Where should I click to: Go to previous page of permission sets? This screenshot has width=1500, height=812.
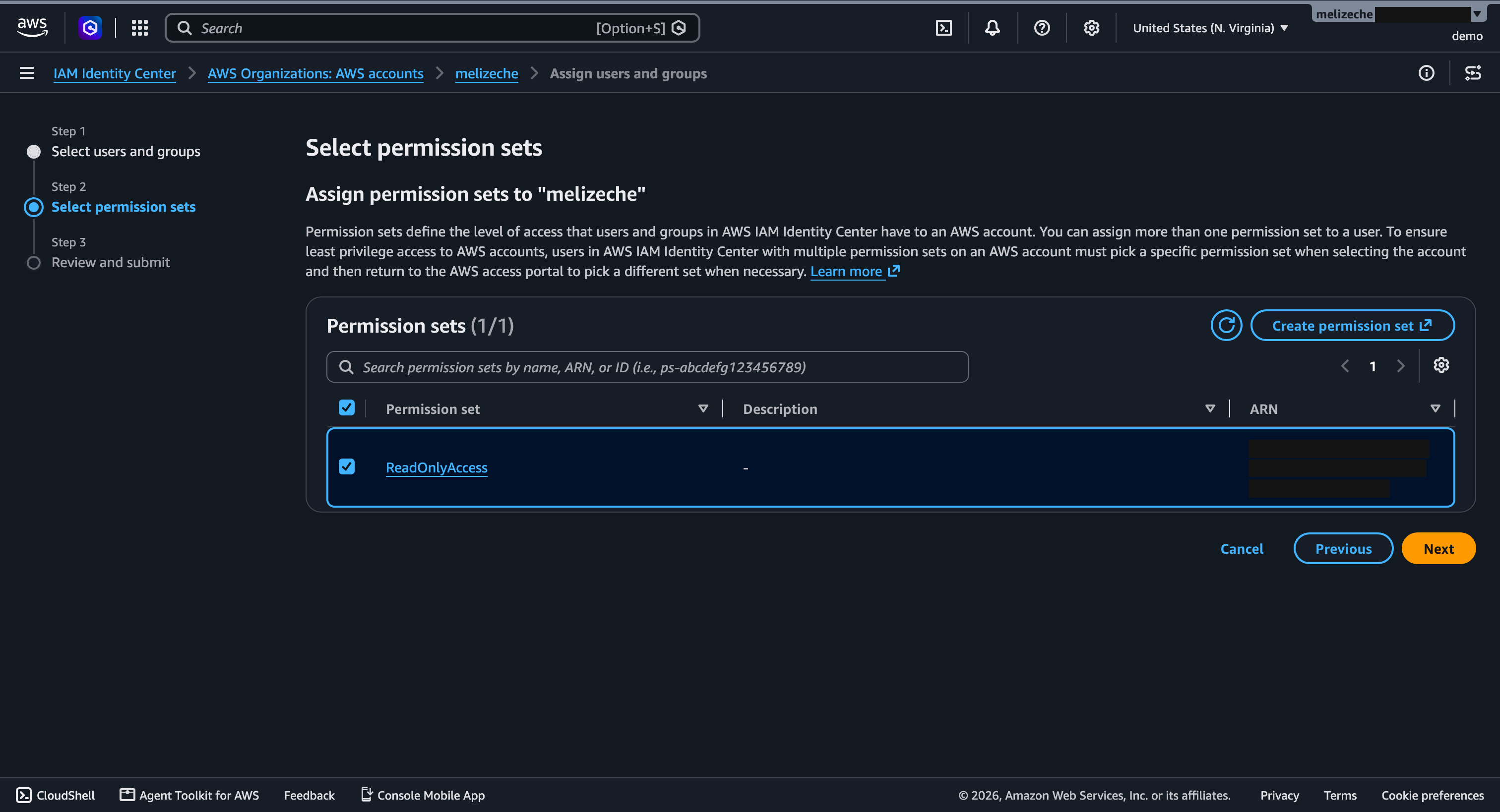[1345, 366]
